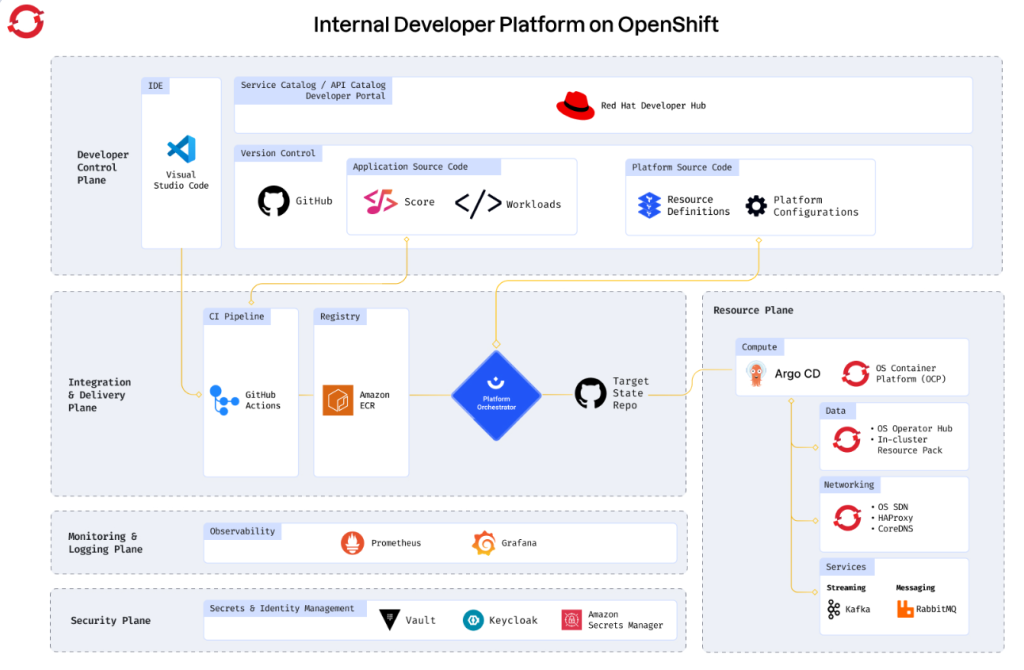Click the GitHub Actions icon
This screenshot has height=670, width=1024.
[225, 400]
